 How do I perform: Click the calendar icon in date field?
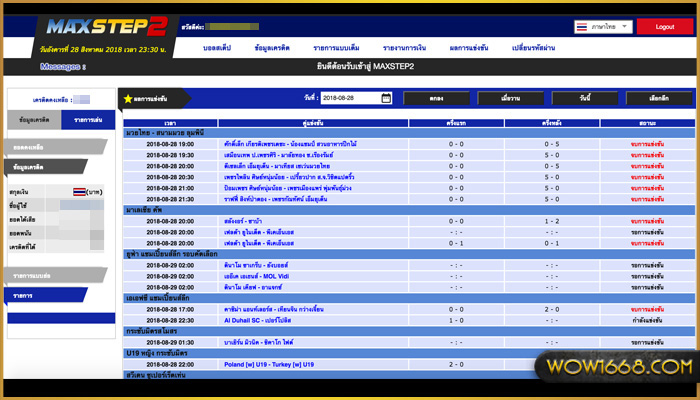coord(386,98)
